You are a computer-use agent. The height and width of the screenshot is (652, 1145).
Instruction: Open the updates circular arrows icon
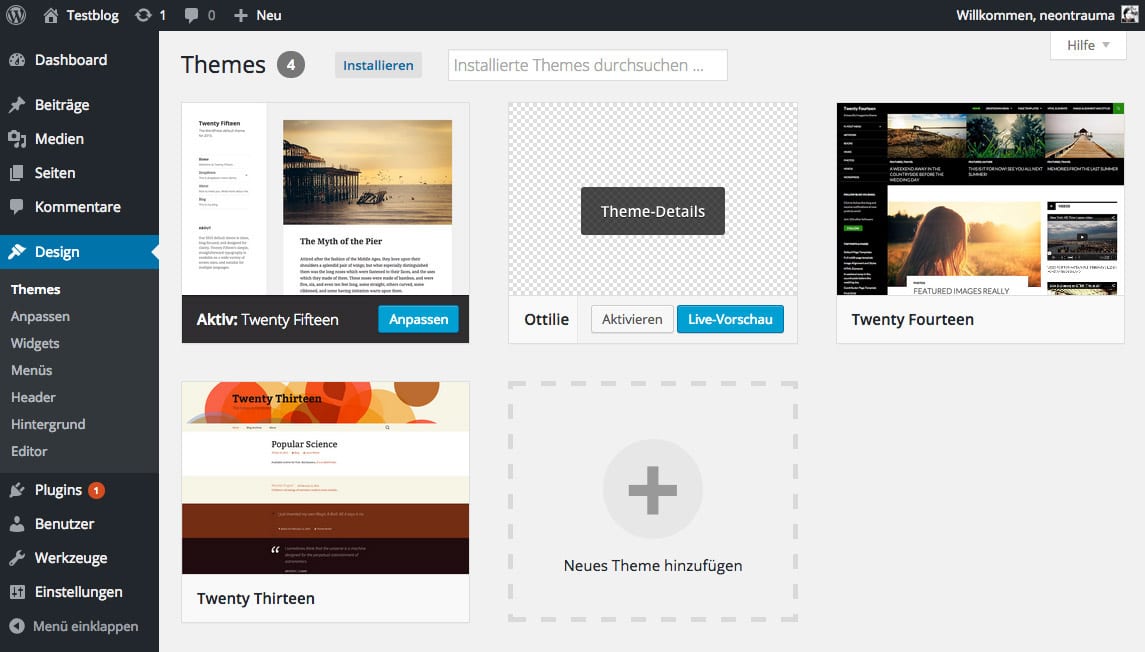[x=143, y=15]
